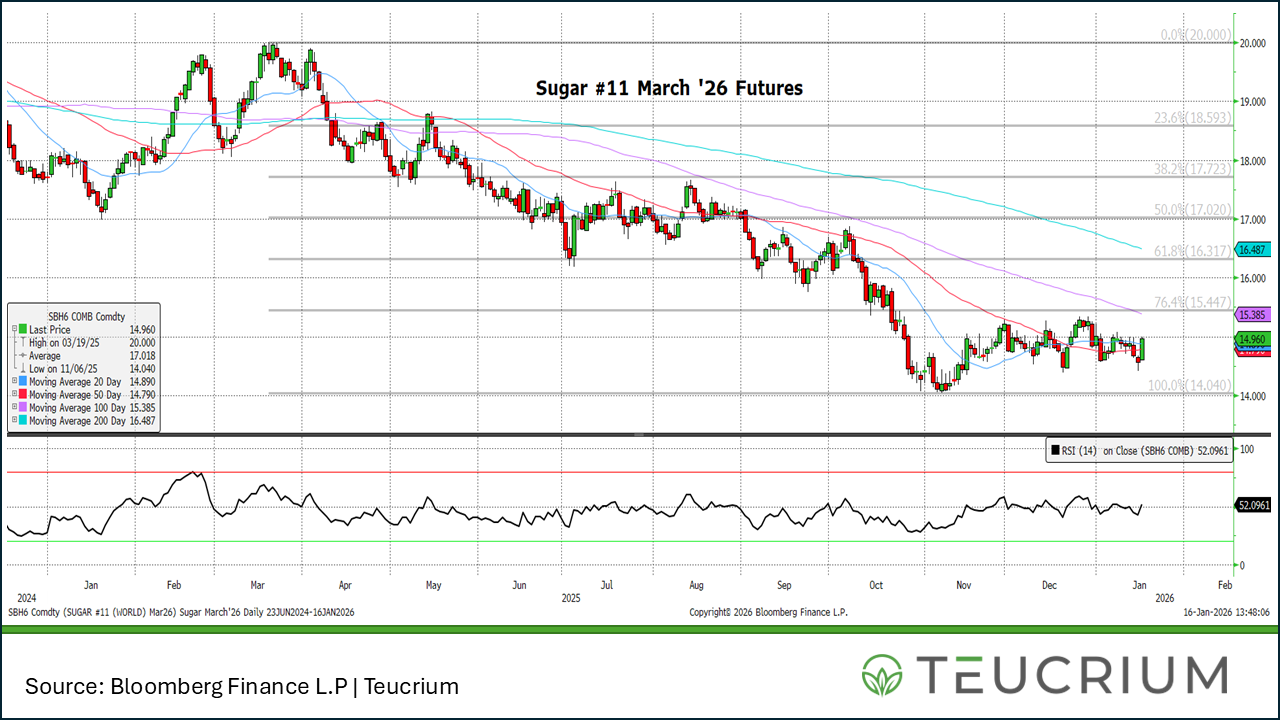Click the cyan 16.487 price axis tag

pos(1253,249)
